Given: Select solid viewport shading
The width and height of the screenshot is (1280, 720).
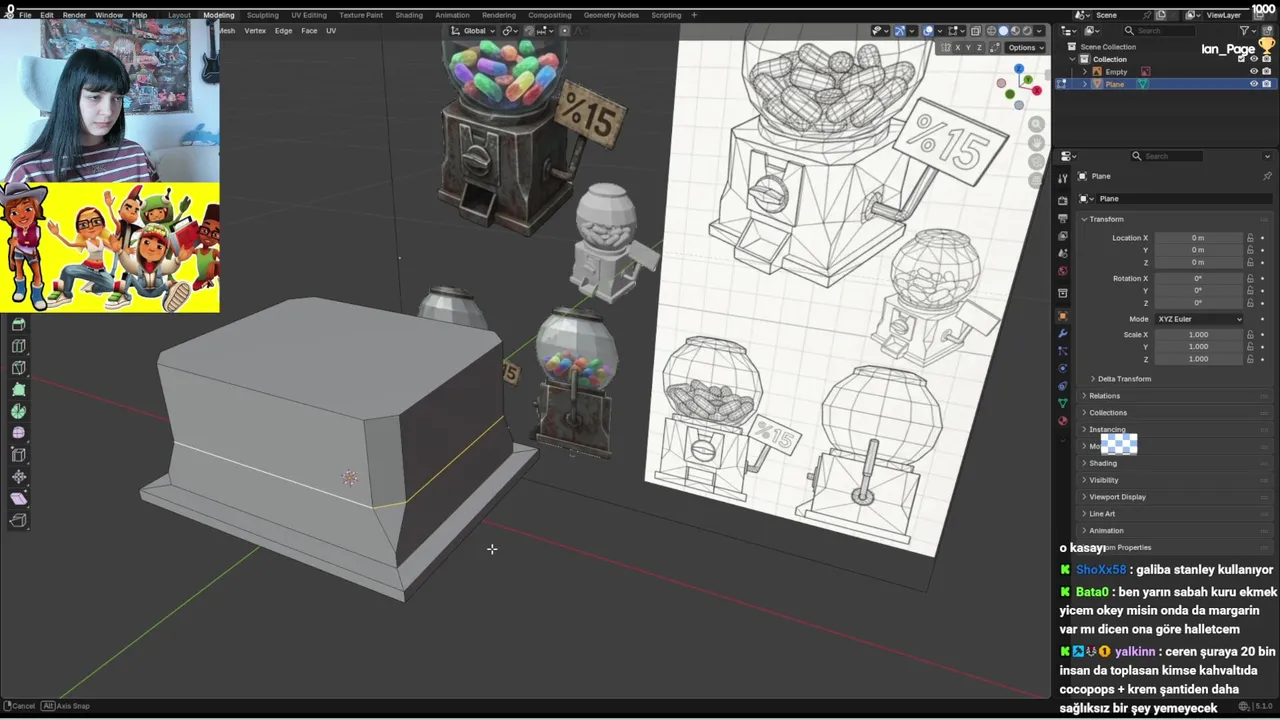Looking at the screenshot, I should click(x=1003, y=31).
